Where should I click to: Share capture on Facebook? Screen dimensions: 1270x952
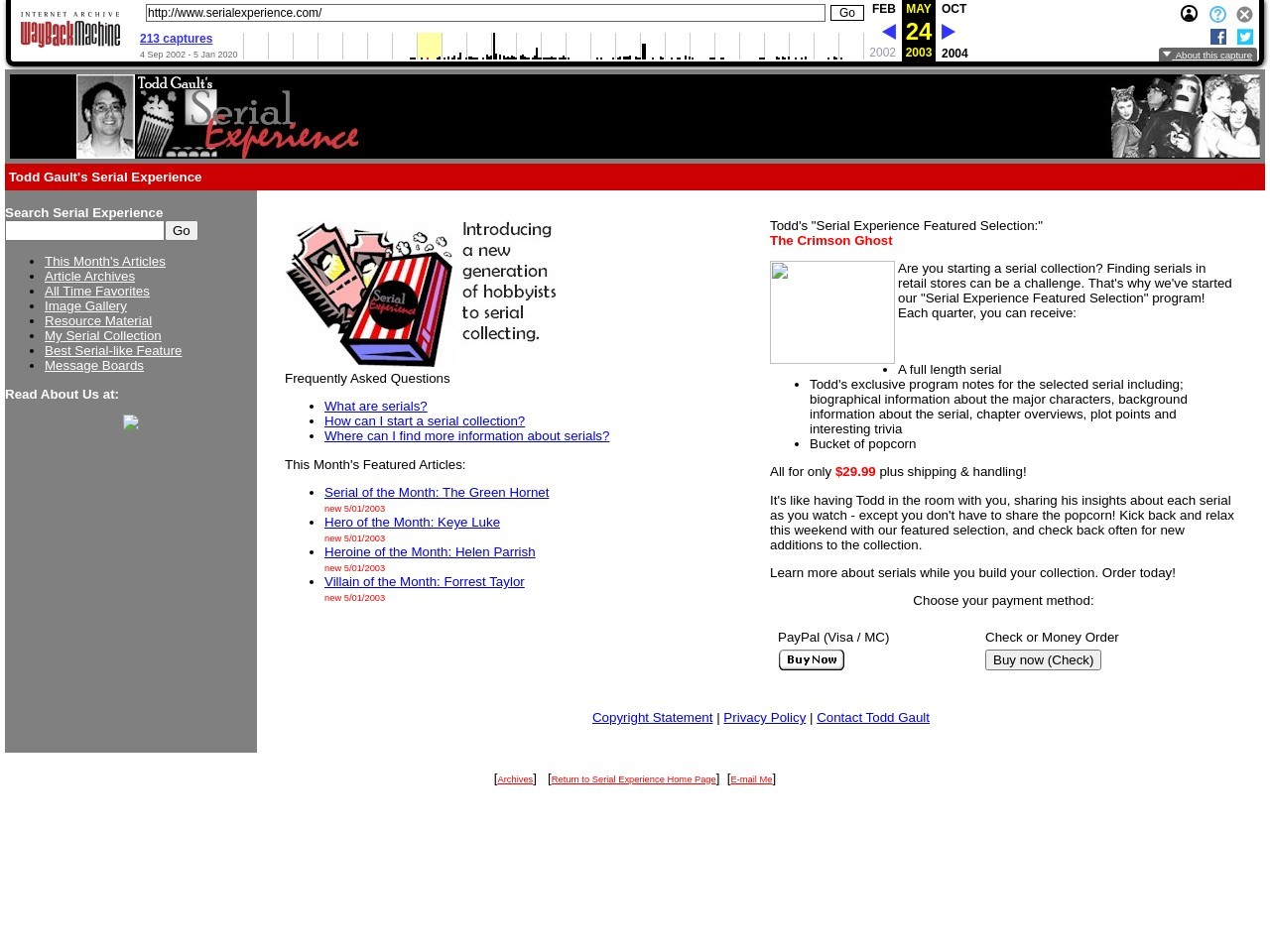coord(1218,37)
